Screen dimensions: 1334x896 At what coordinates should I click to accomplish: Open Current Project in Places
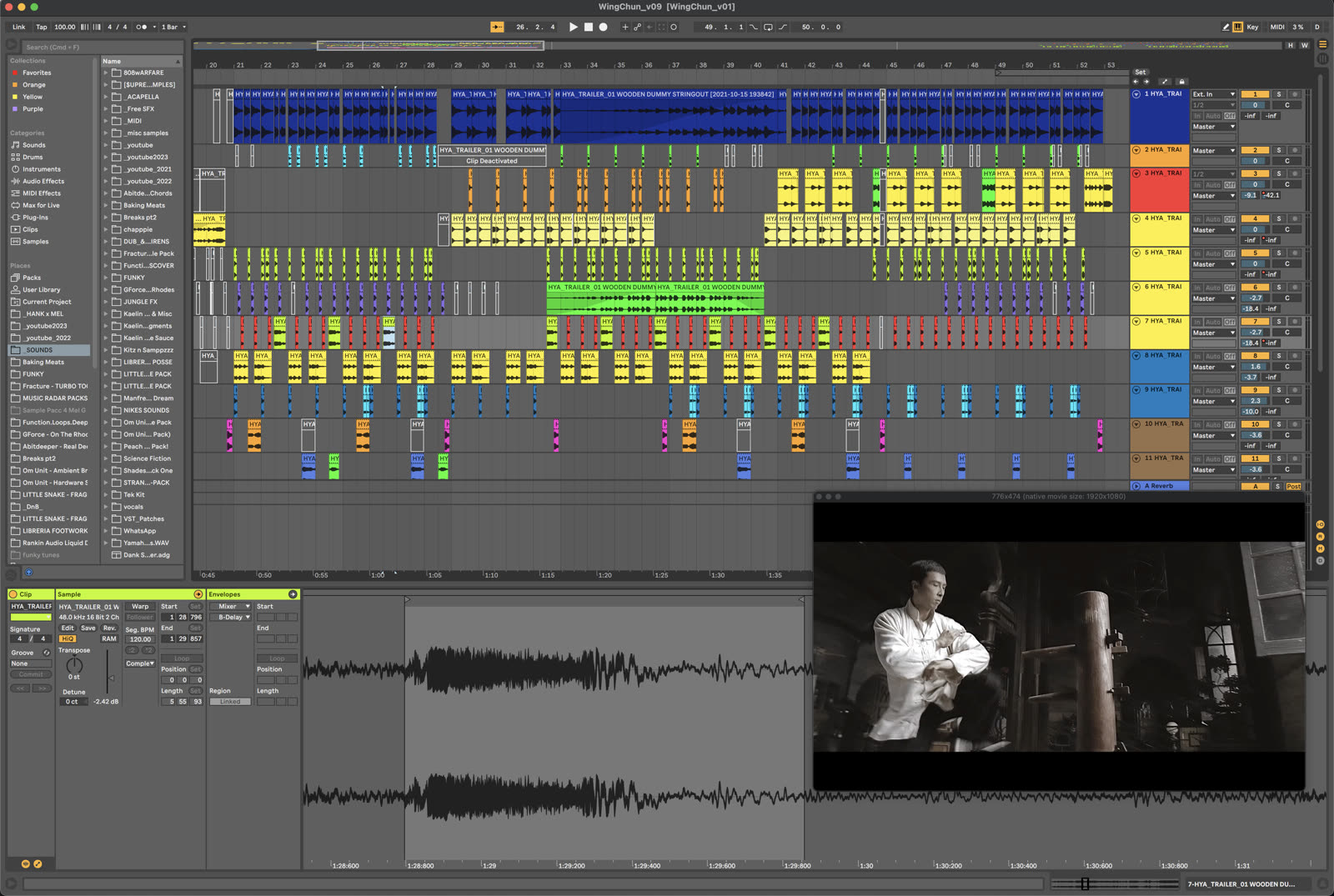47,302
